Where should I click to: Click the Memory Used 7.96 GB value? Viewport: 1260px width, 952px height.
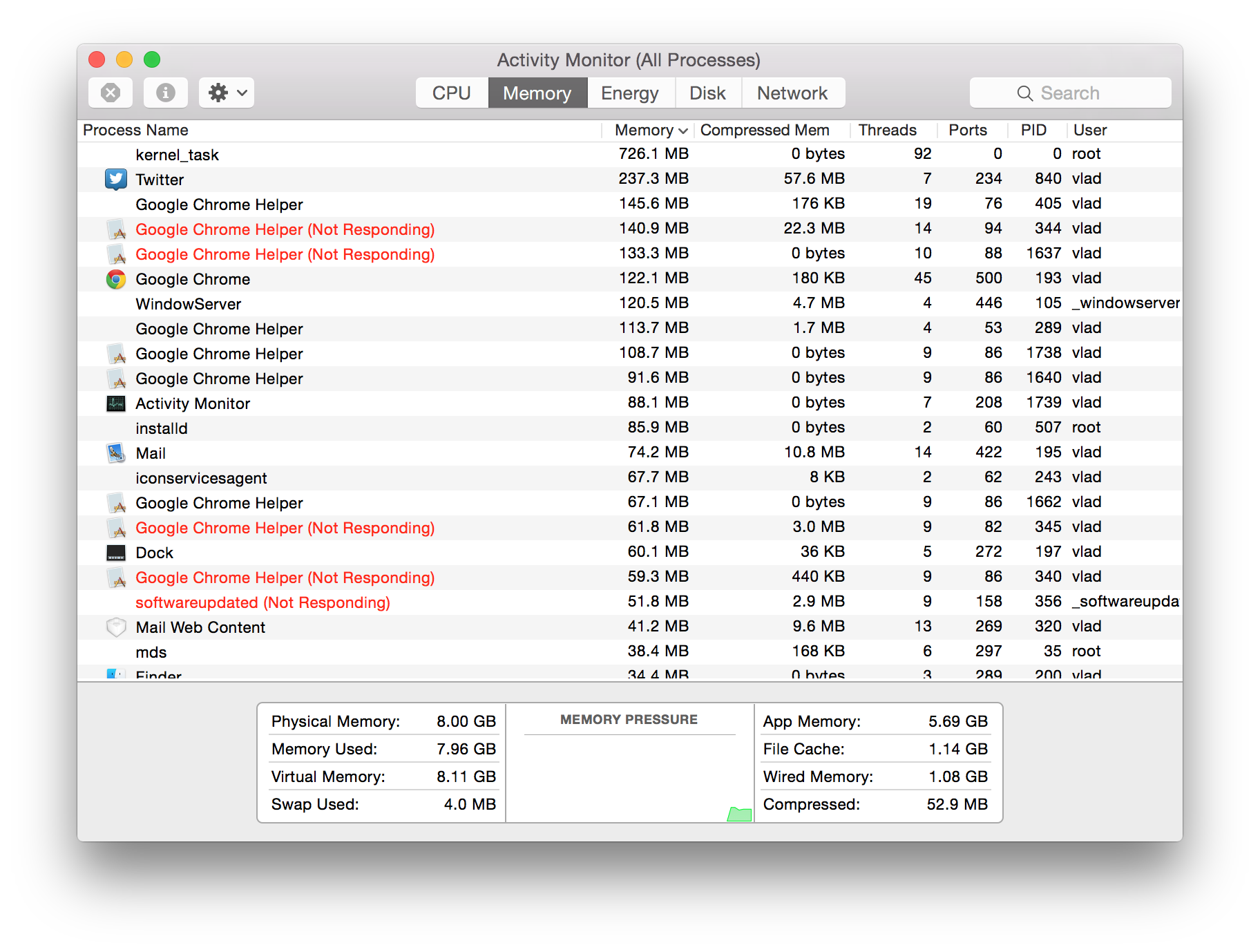[466, 749]
